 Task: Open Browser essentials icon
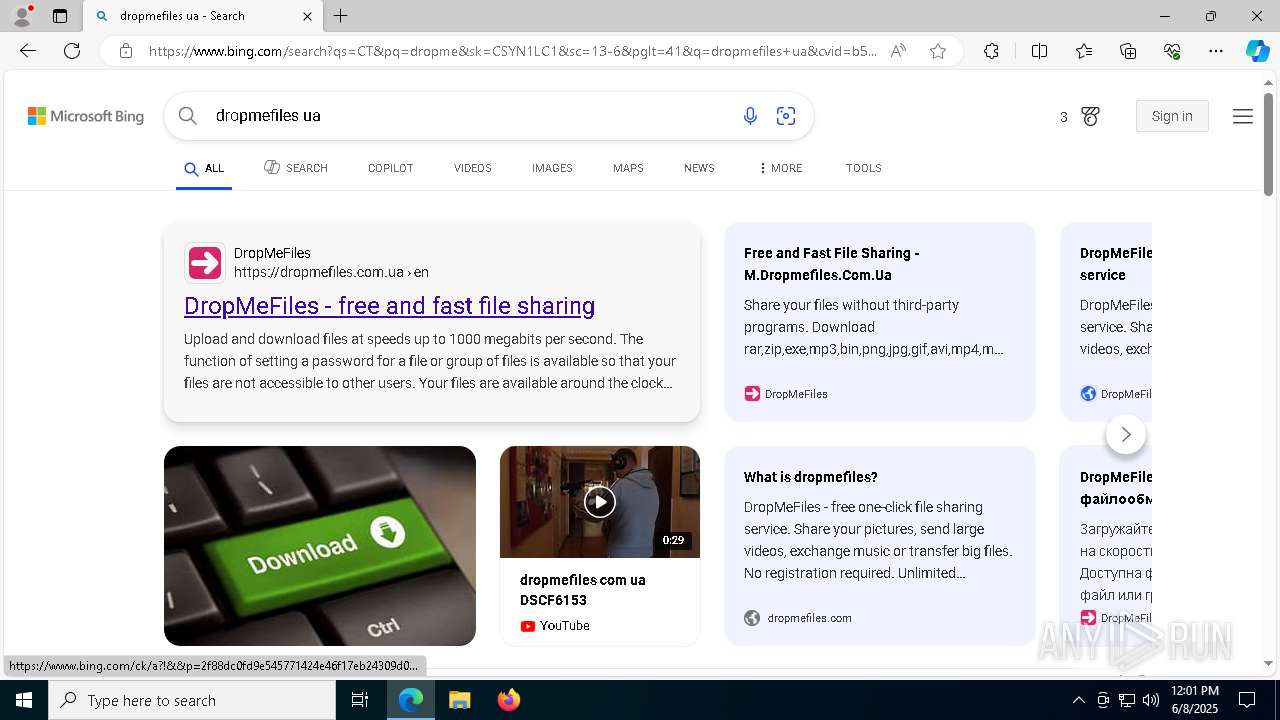1172,51
